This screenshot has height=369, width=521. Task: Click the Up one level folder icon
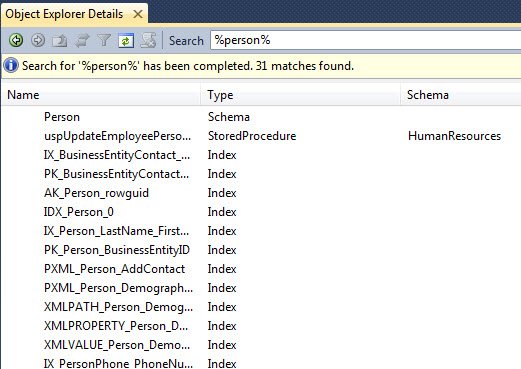click(60, 41)
